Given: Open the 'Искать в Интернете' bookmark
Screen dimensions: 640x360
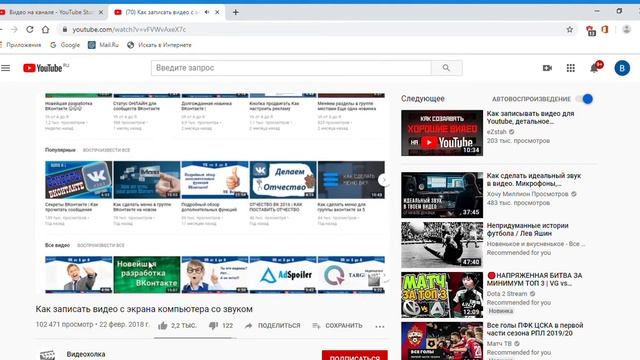Looking at the screenshot, I should (x=159, y=45).
